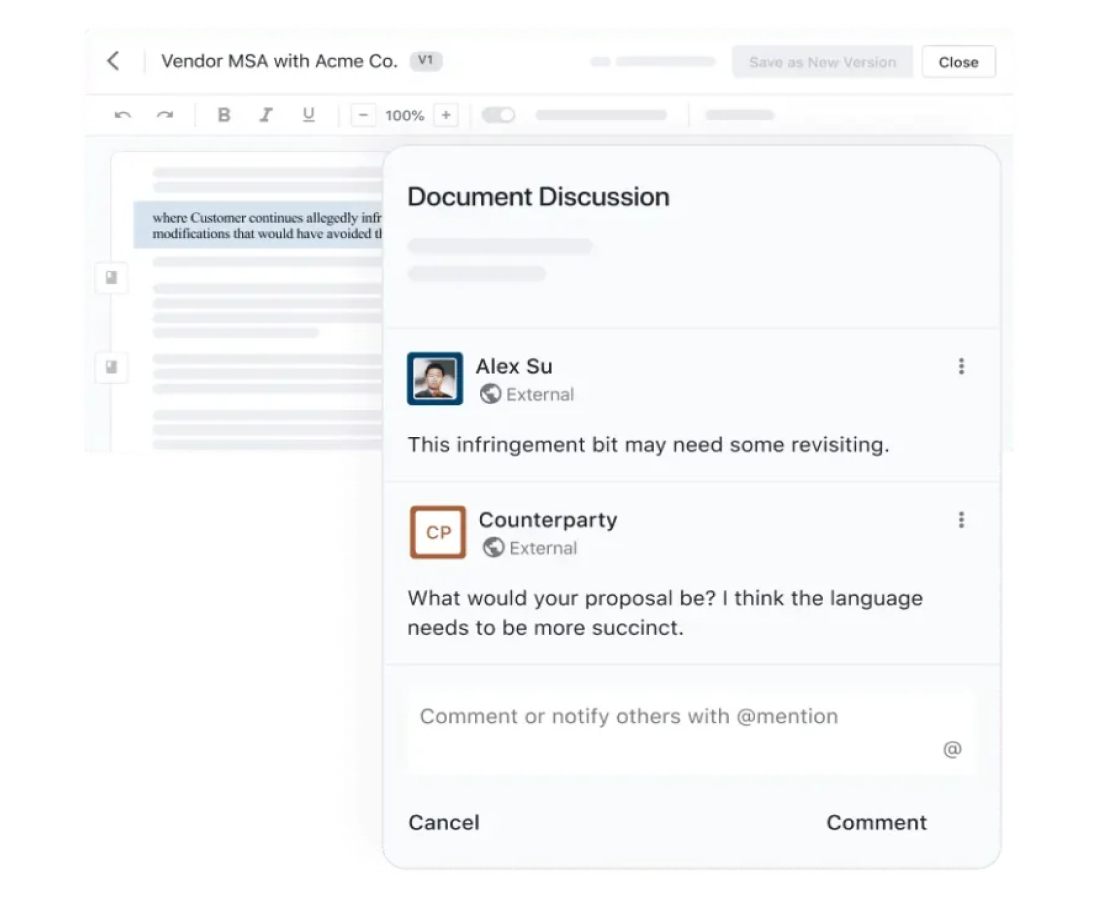Zoom out with the minus button
1100x900 pixels.
click(x=364, y=115)
